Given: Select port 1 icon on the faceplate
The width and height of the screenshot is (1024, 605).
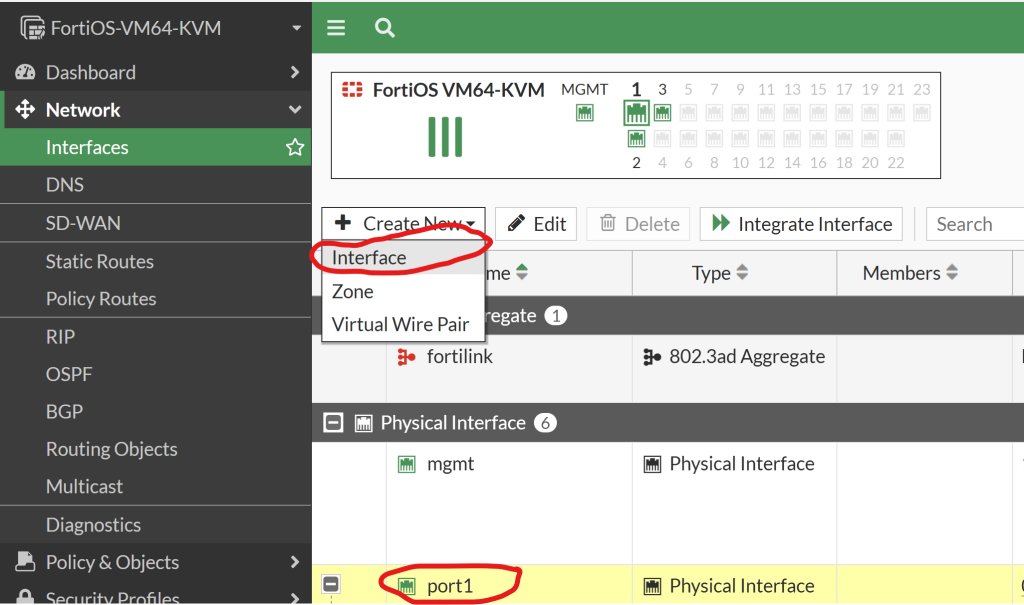Looking at the screenshot, I should [x=636, y=113].
